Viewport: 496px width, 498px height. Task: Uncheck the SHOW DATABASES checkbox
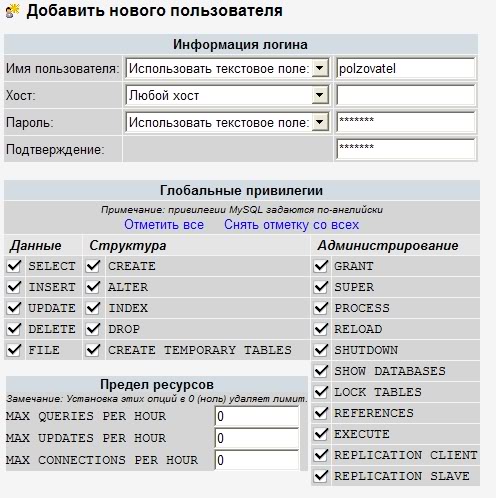[x=321, y=371]
